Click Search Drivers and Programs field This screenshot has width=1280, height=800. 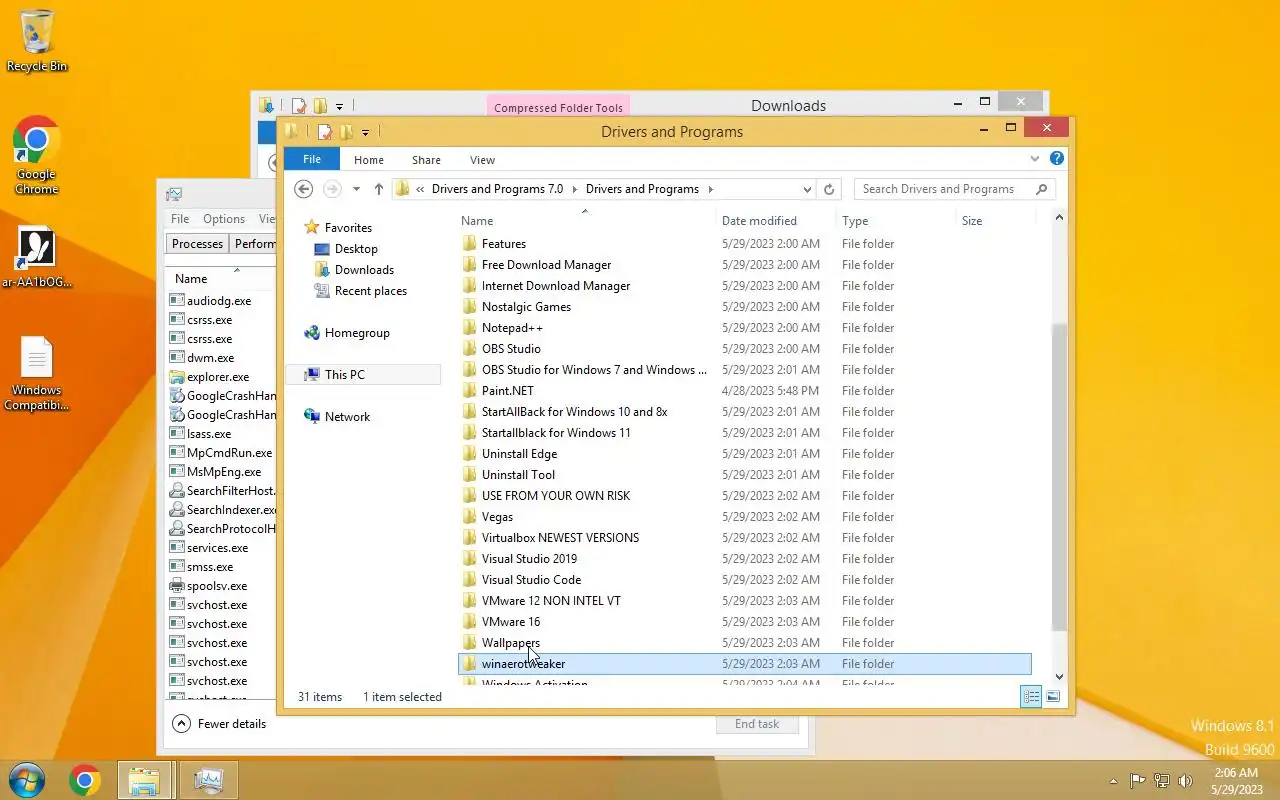click(955, 189)
